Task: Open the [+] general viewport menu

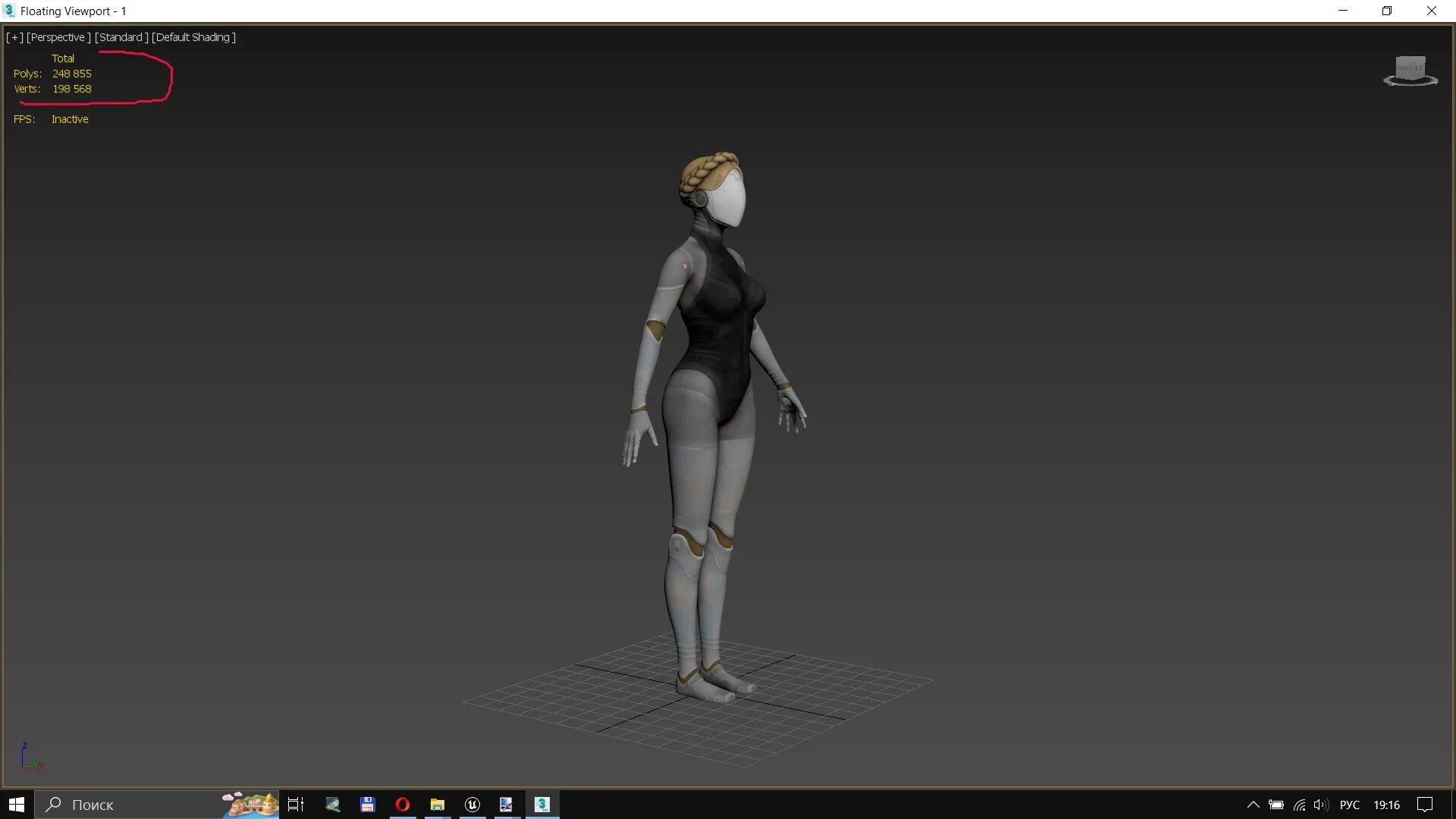Action: (x=14, y=37)
